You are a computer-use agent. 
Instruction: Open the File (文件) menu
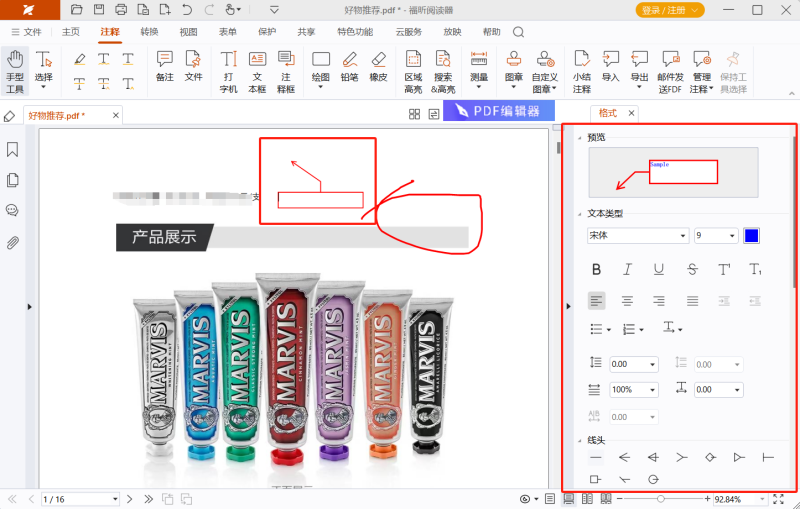(27, 32)
